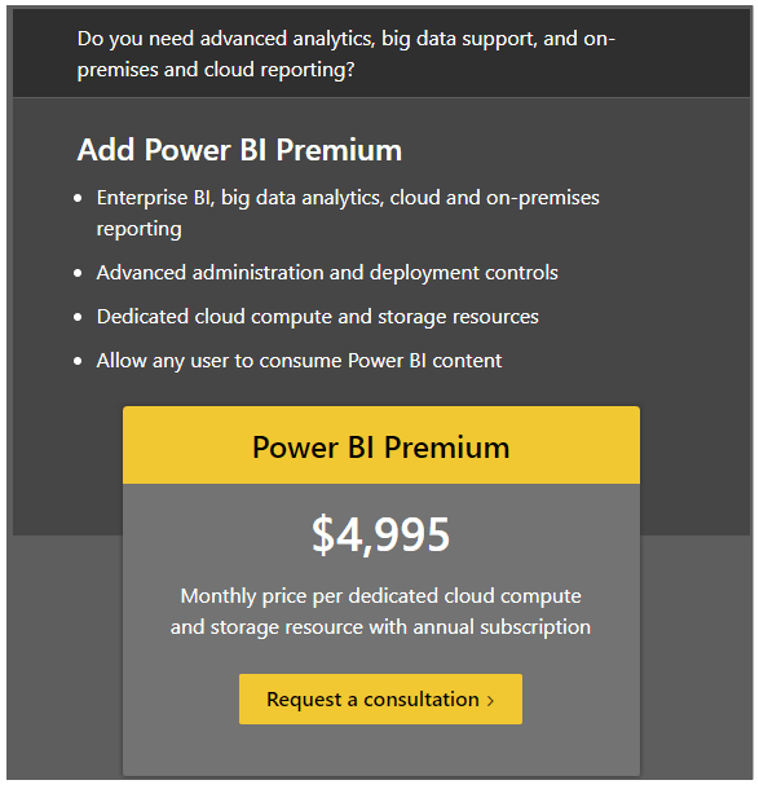Click the bullet dot before Allow any user
This screenshot has width=758, height=787.
coord(79,361)
